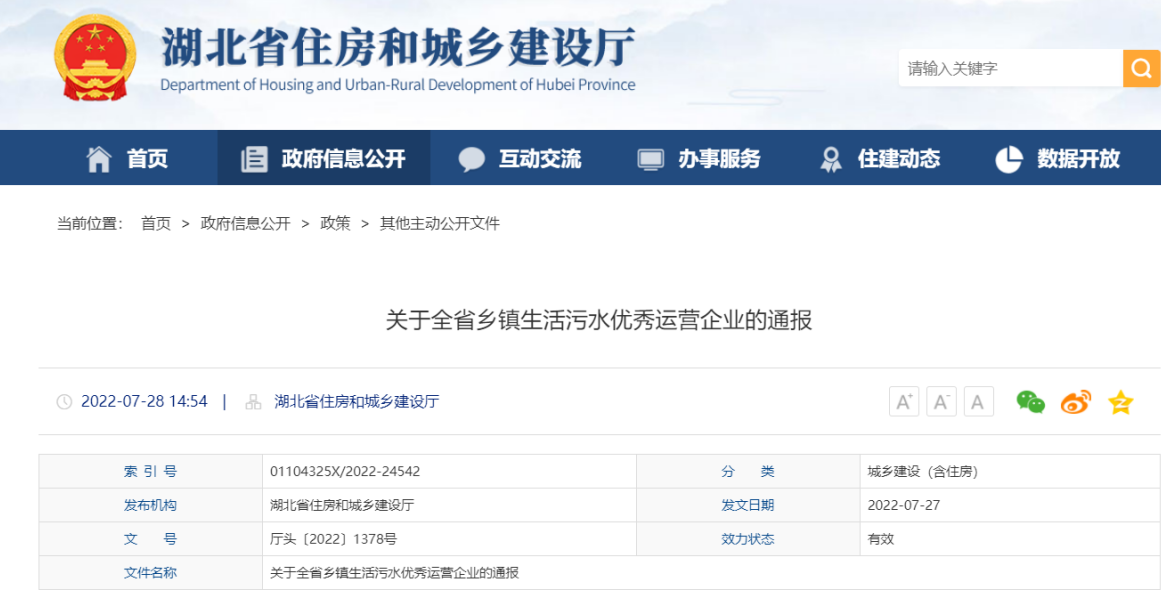Open the 互动交流 navigation tab
The image size is (1161, 594).
[521, 158]
